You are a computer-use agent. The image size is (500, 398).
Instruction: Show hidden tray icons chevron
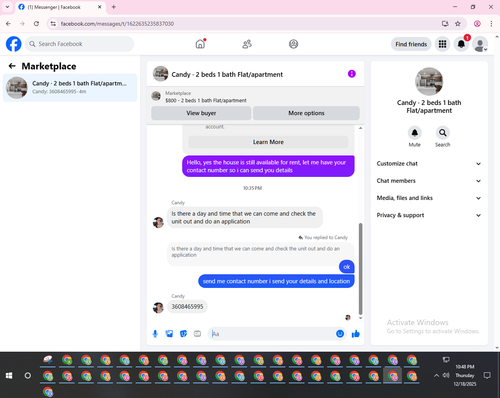[x=436, y=375]
